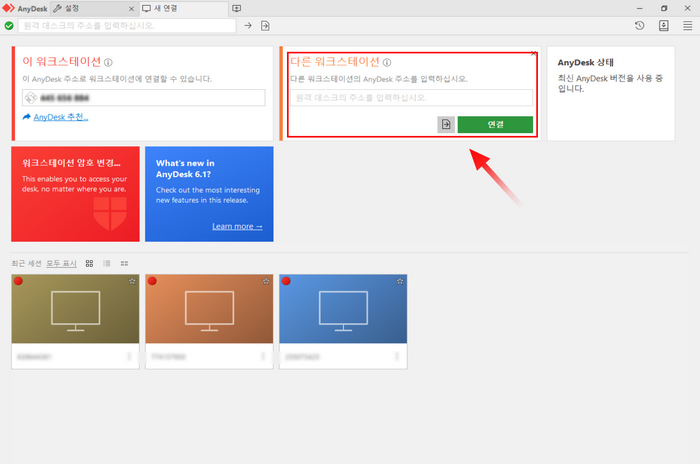Favorite the blue session with star icon
This screenshot has height=464, width=700.
tap(400, 281)
